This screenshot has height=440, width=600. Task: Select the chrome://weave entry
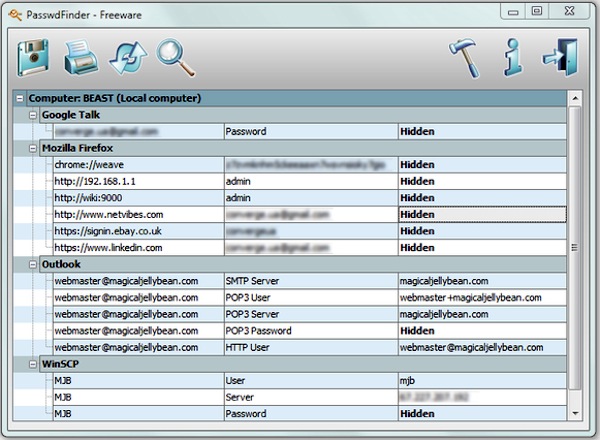[138, 165]
